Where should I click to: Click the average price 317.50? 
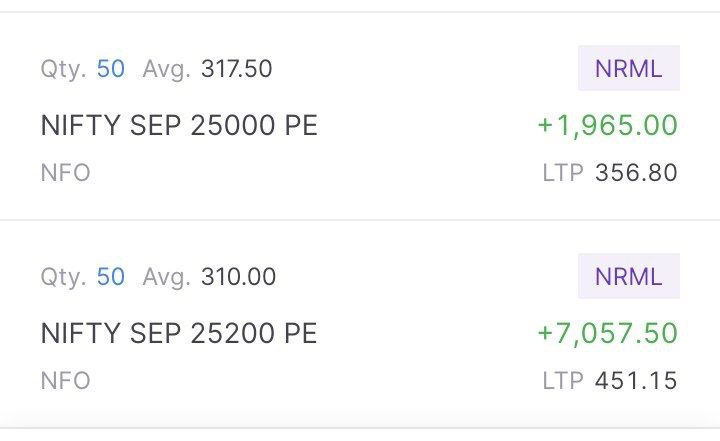point(236,69)
